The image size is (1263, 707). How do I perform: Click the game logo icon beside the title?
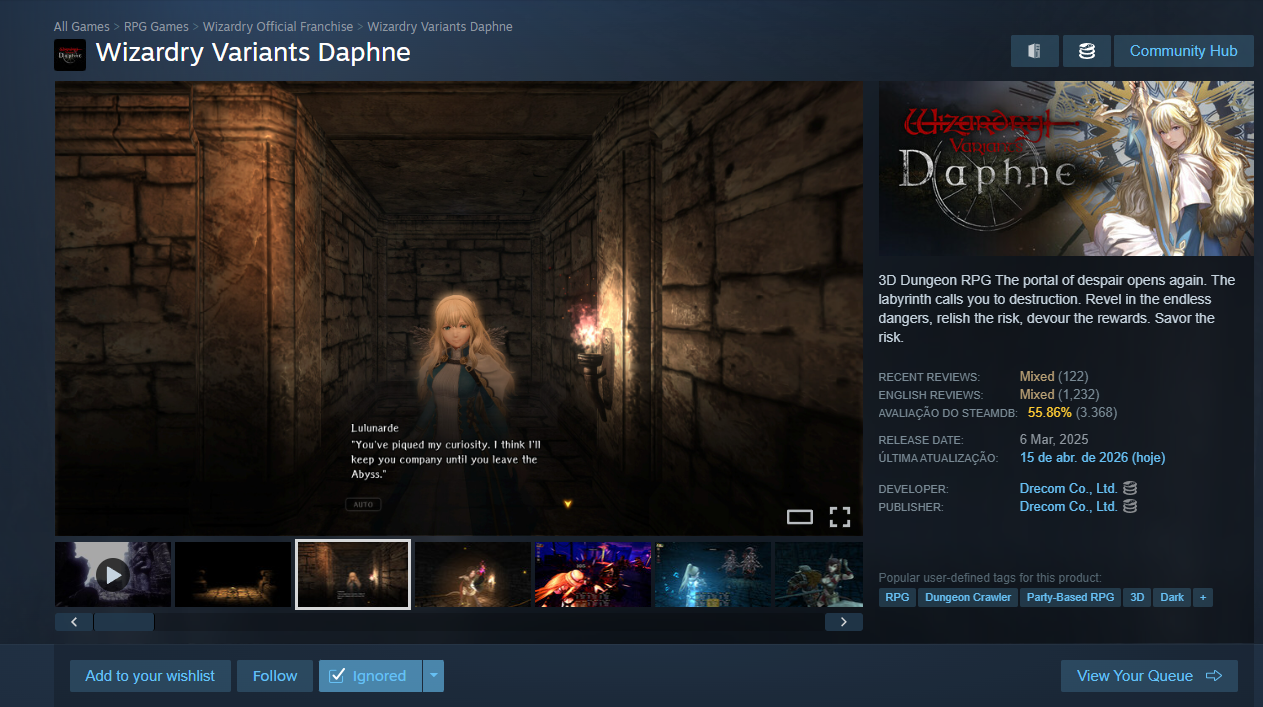[x=70, y=54]
